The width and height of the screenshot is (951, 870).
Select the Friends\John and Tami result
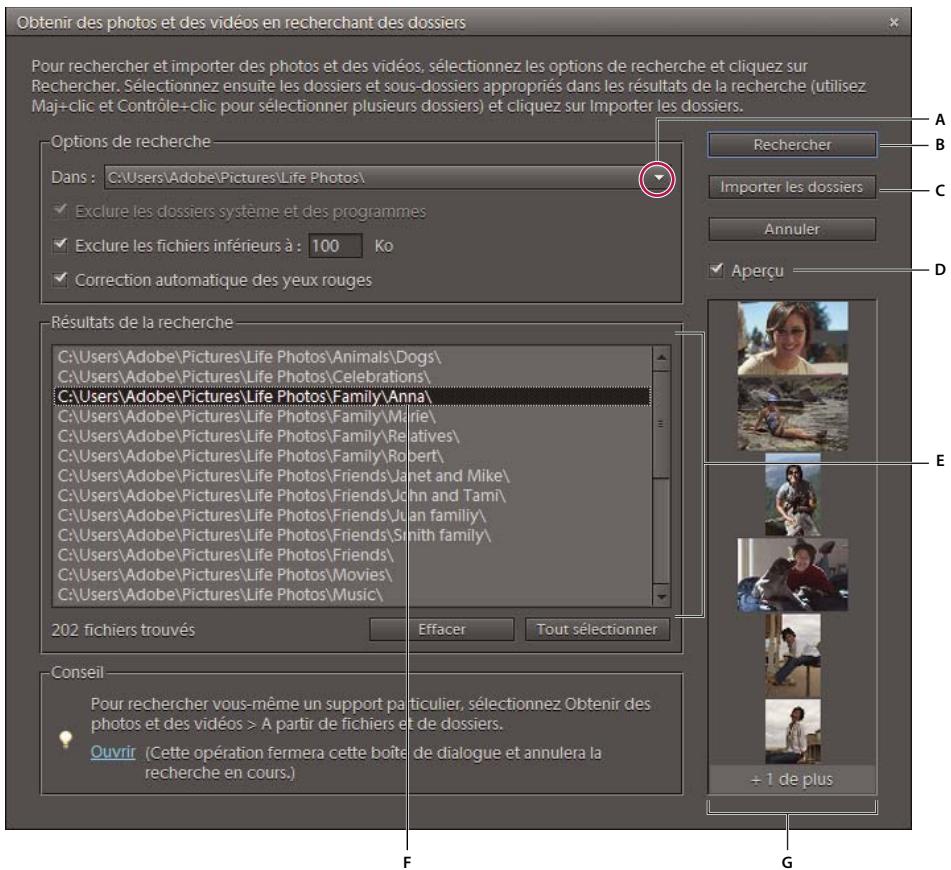[352, 496]
